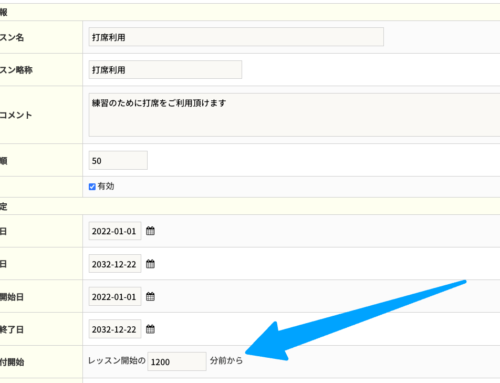Image resolution: width=500 pixels, height=383 pixels.
Task: Click the minutes field showing 1200
Action: pos(177,361)
